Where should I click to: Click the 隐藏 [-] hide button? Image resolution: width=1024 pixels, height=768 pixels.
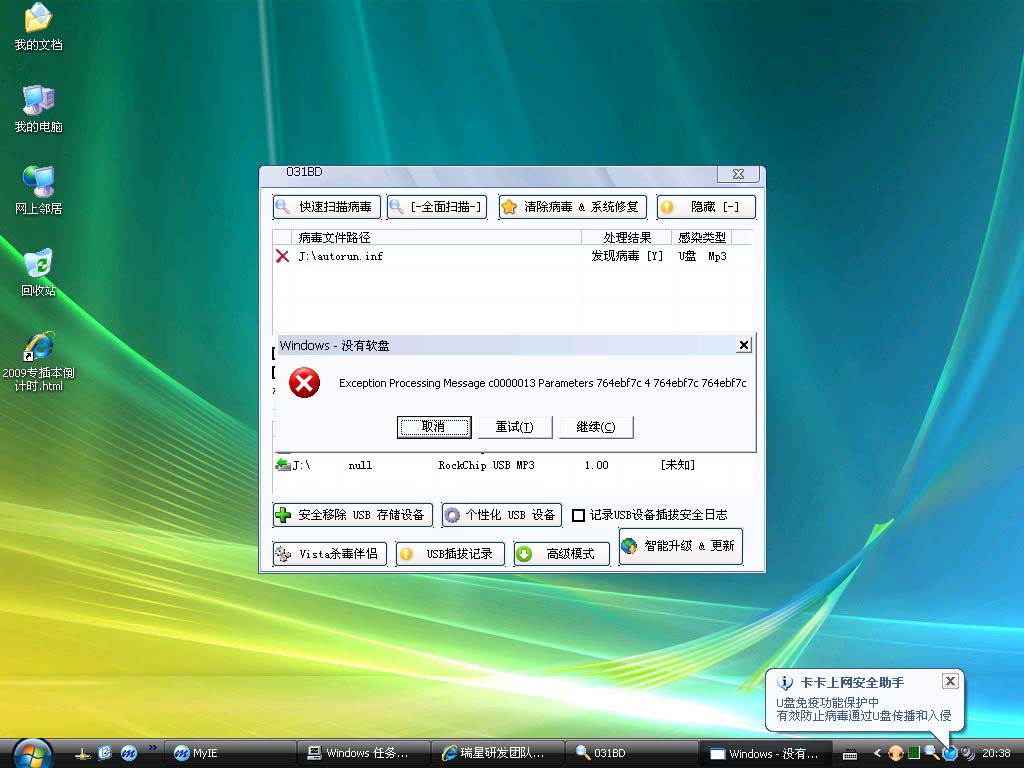[706, 207]
